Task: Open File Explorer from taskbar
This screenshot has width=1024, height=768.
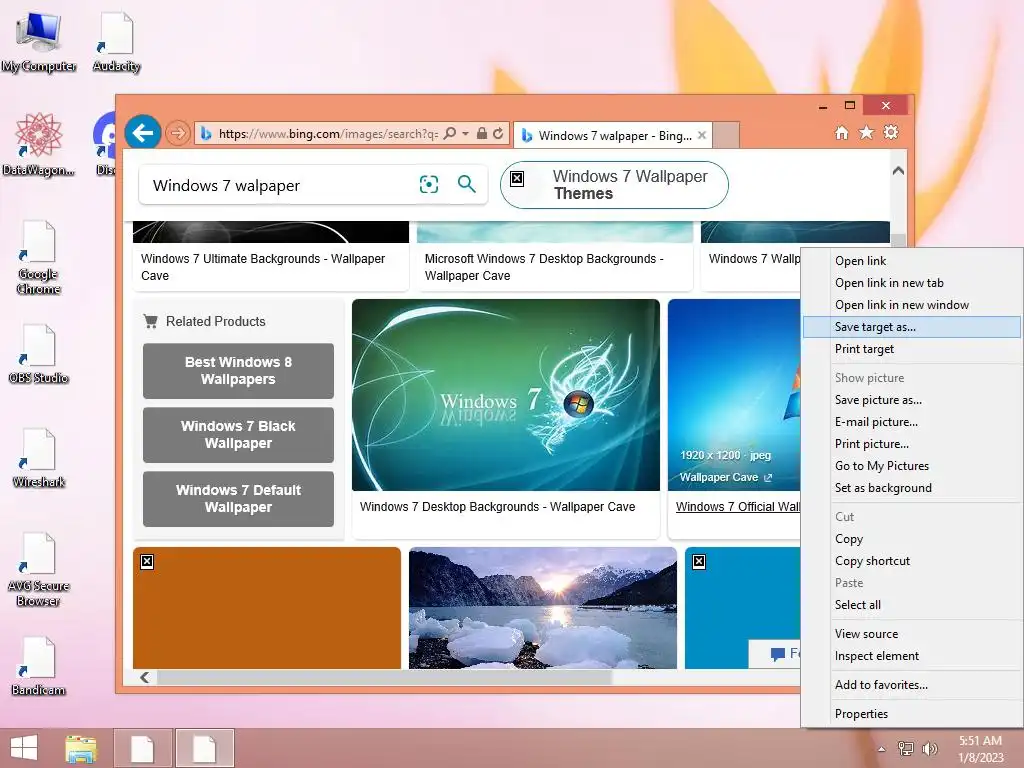Action: click(x=81, y=748)
